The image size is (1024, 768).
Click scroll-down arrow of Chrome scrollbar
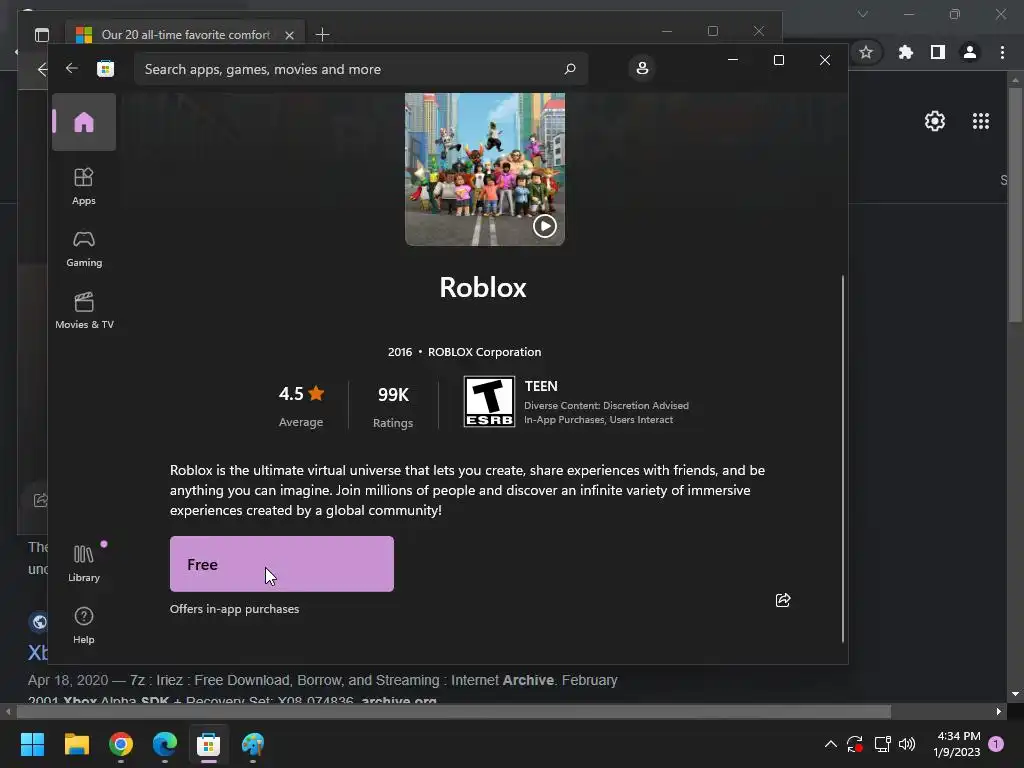click(1015, 694)
